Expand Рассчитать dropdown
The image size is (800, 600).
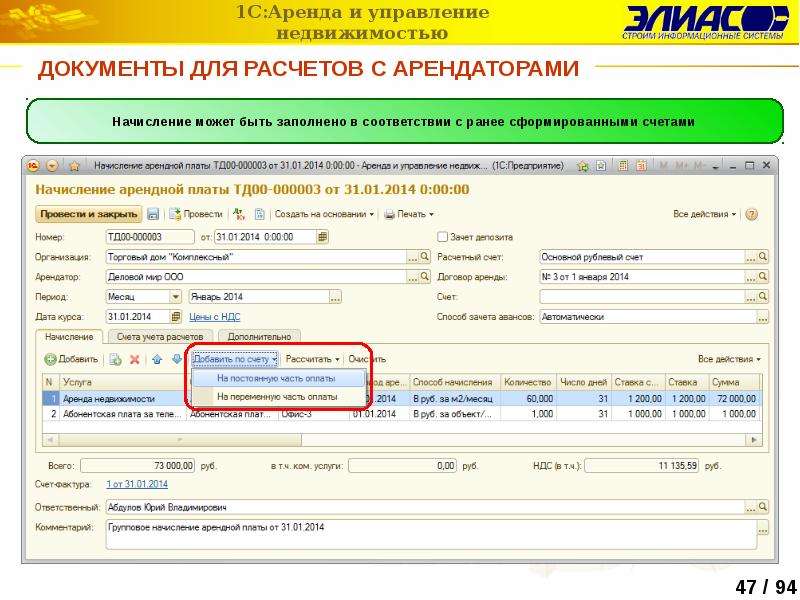[312, 359]
